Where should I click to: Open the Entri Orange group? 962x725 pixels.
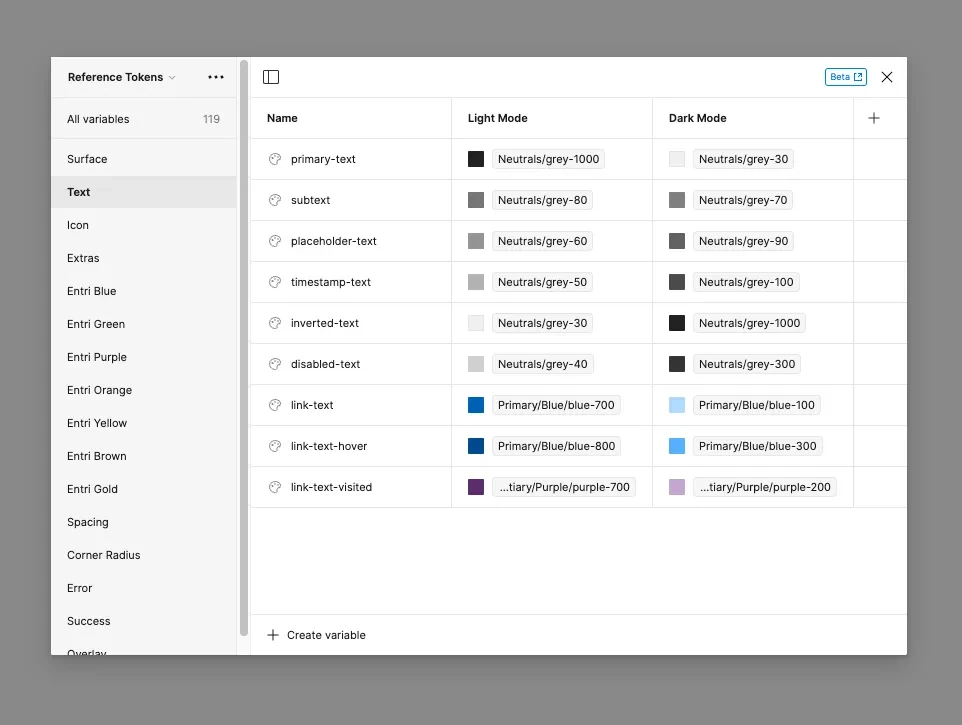[144, 390]
